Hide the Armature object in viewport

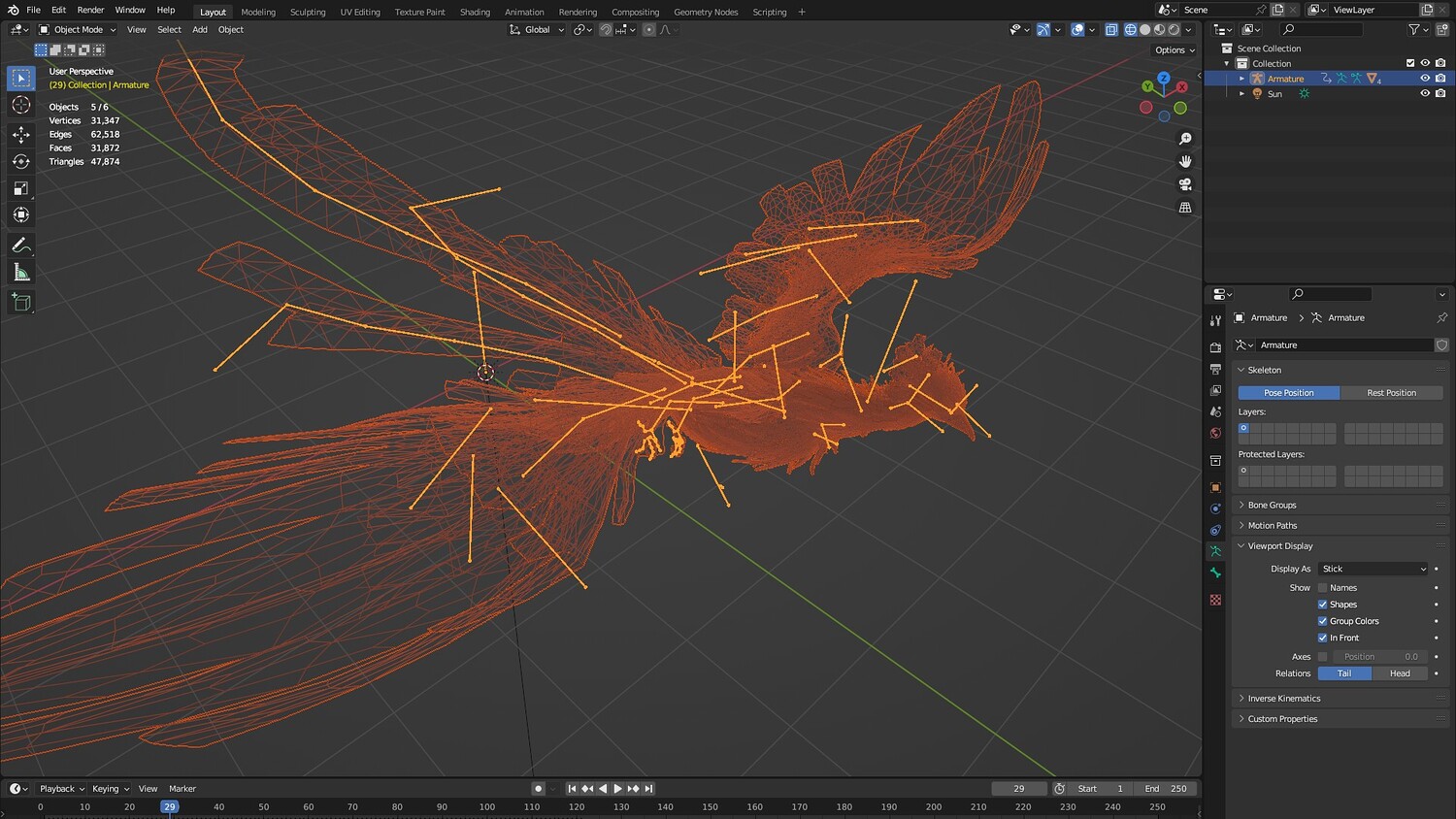[x=1425, y=79]
